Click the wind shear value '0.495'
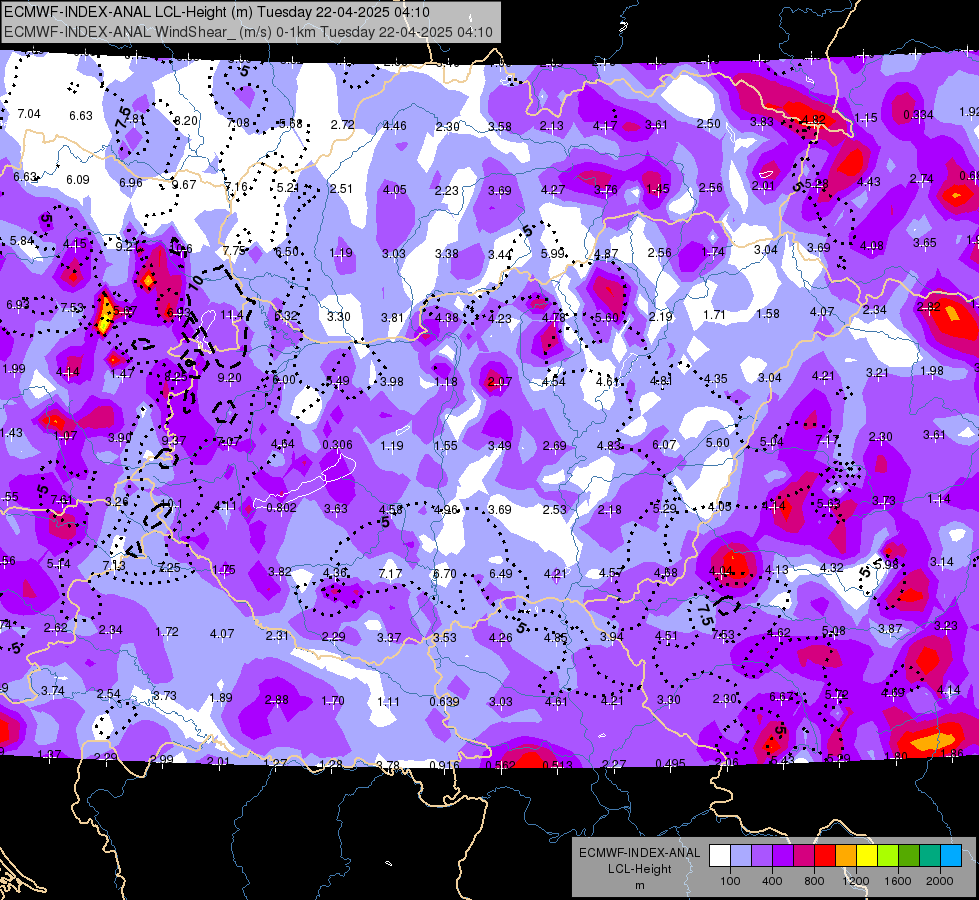The height and width of the screenshot is (900, 979). click(x=671, y=763)
